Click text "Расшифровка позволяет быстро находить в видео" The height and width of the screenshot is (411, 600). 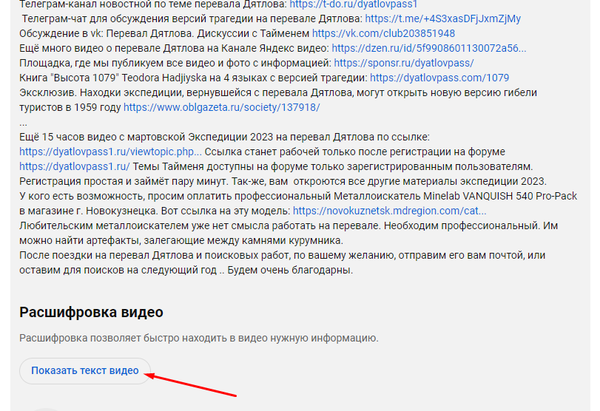pos(143,338)
